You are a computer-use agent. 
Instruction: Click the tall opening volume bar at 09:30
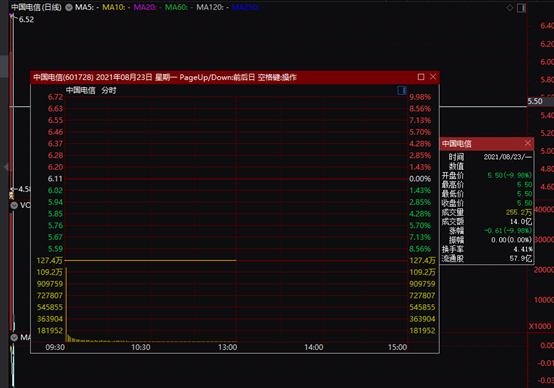tap(66, 305)
